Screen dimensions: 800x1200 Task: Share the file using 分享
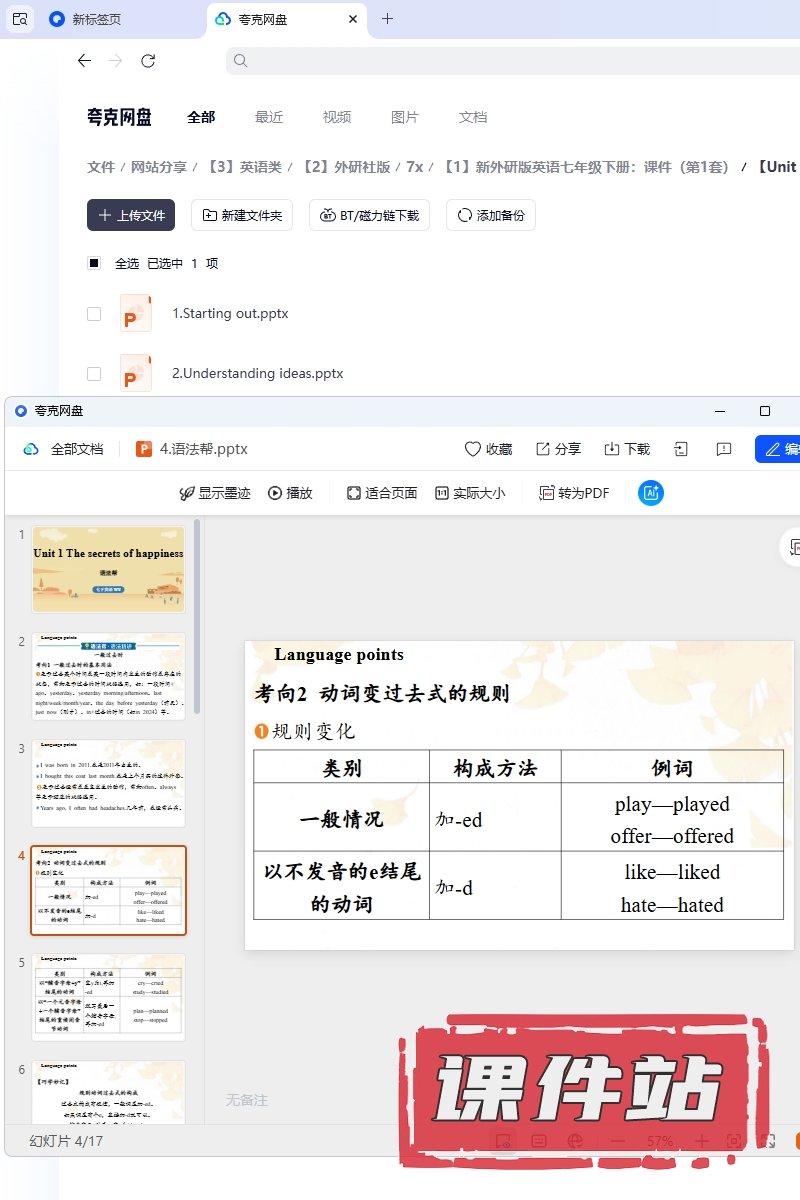(x=558, y=449)
